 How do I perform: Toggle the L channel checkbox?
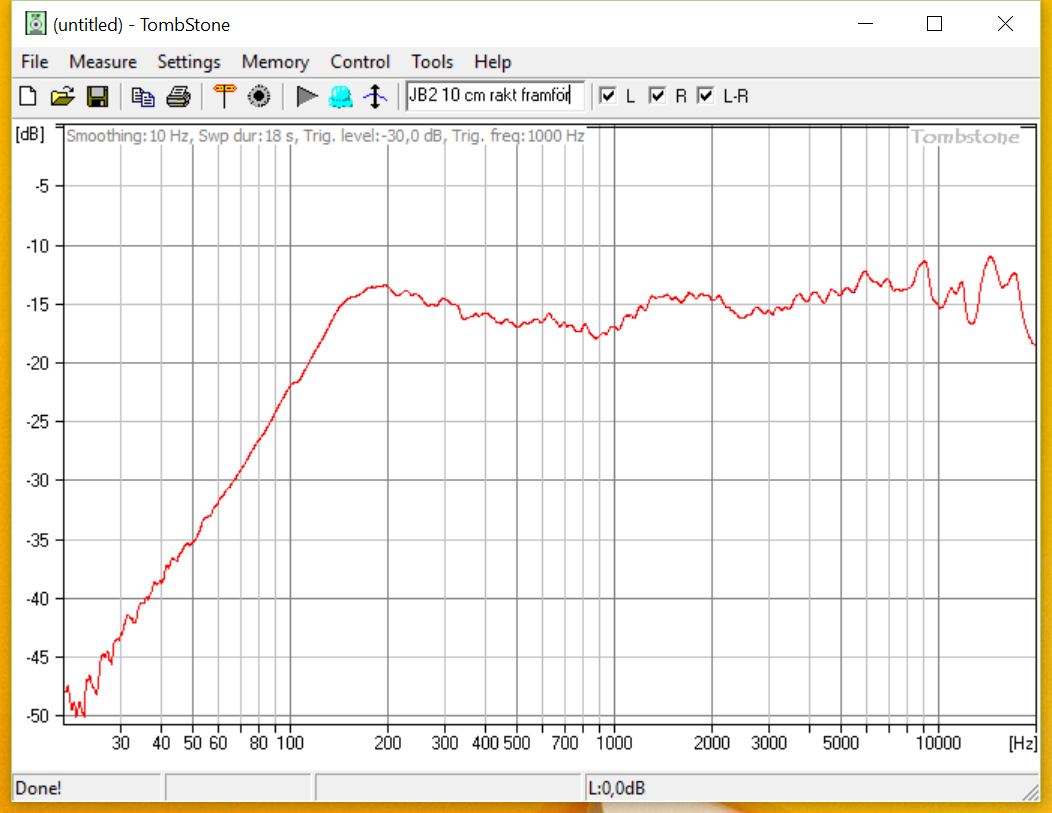[x=608, y=95]
